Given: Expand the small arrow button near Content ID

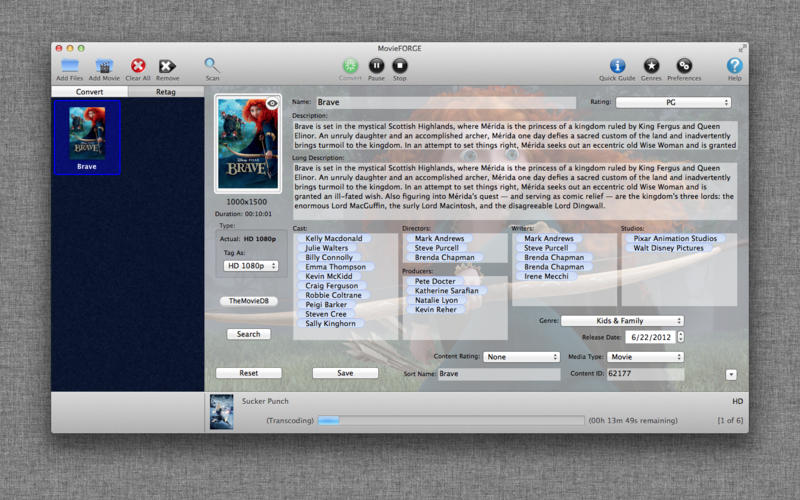Looking at the screenshot, I should coord(731,375).
